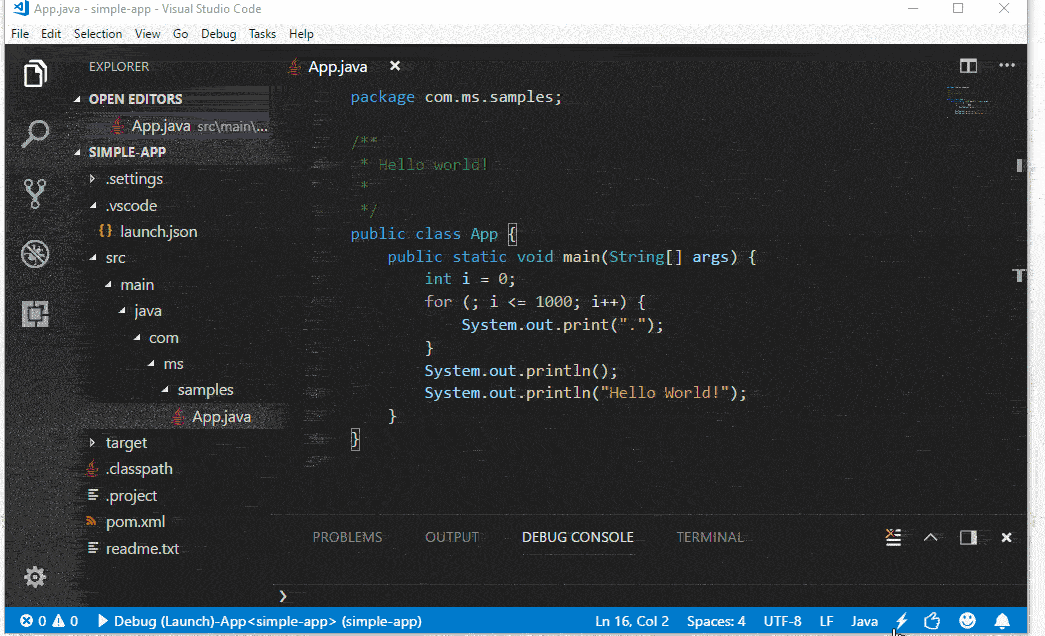
Task: Open the feedback smiley in status bar
Action: [x=967, y=621]
